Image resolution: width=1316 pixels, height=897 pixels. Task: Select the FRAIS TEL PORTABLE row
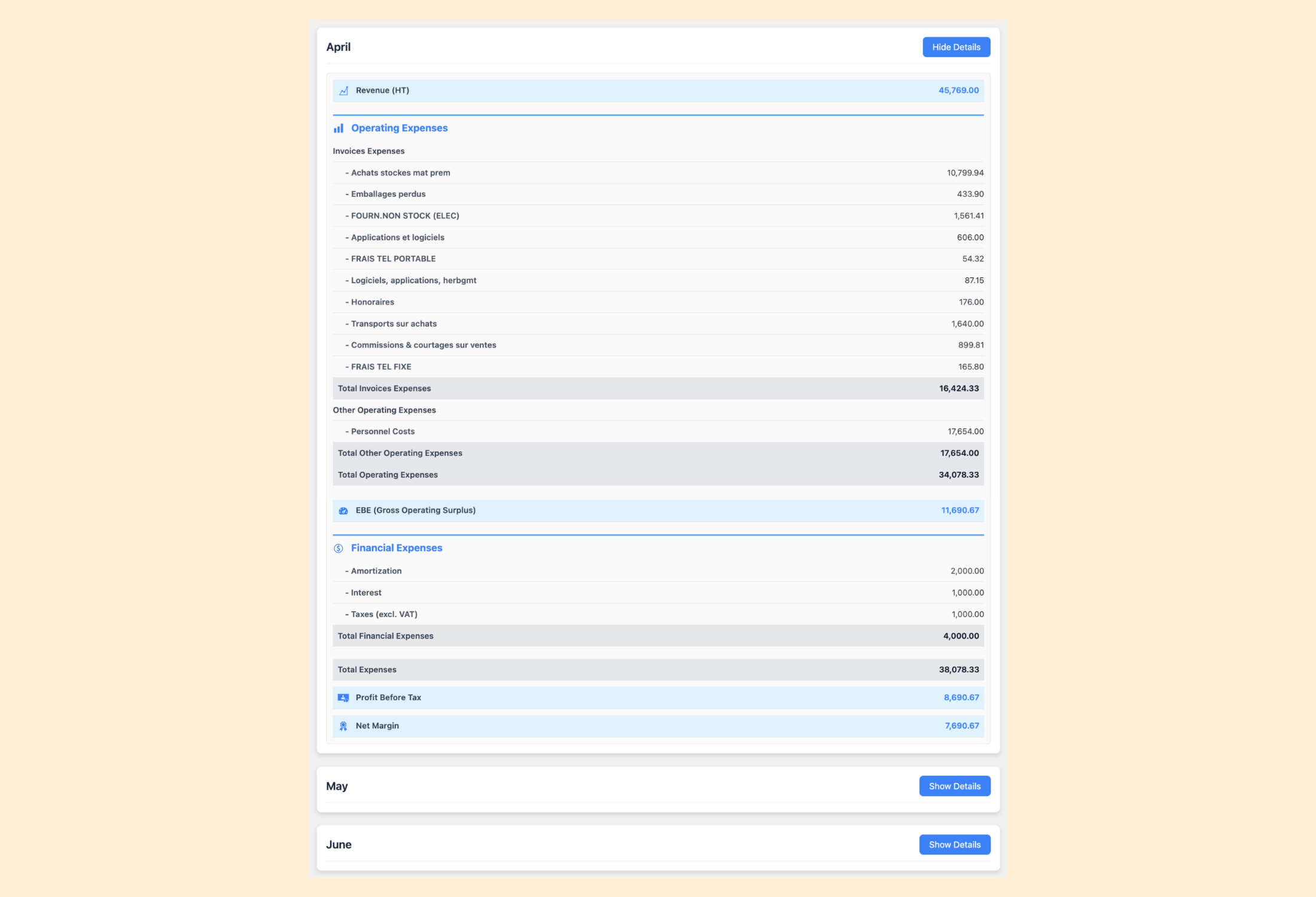(658, 259)
